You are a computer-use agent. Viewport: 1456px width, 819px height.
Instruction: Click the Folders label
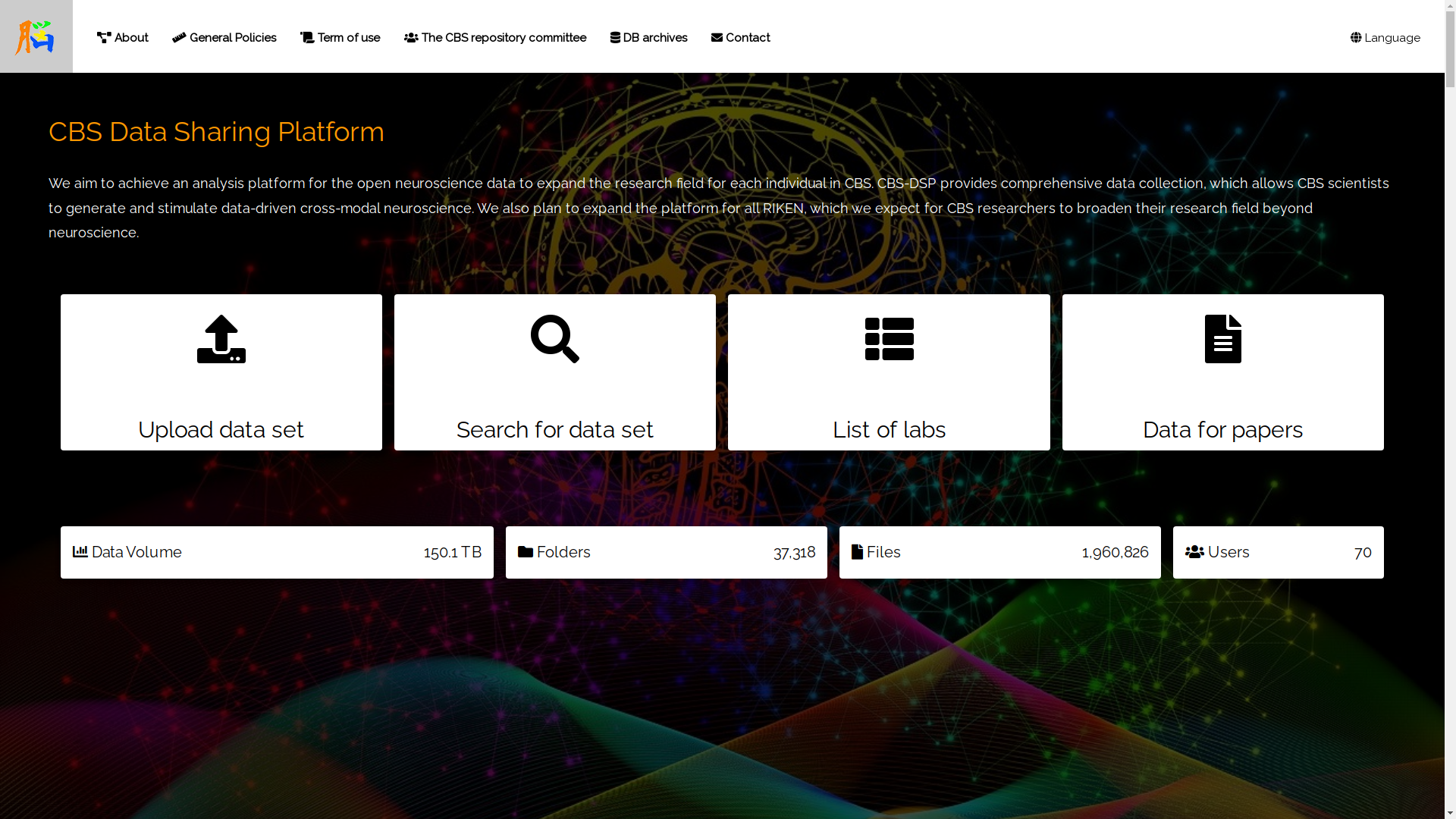(563, 552)
